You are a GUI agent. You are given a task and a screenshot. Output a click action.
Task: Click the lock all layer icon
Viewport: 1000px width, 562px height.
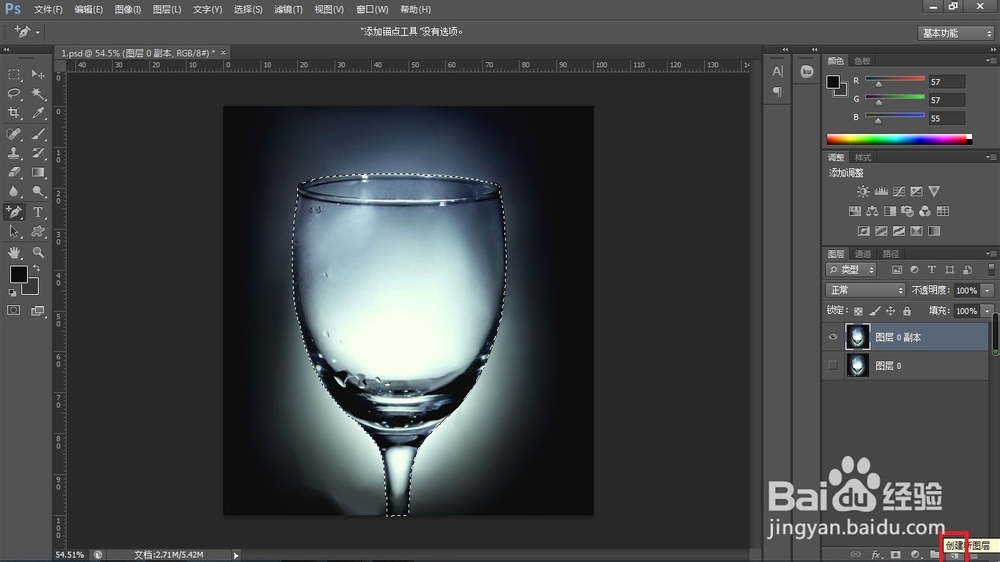[907, 312]
